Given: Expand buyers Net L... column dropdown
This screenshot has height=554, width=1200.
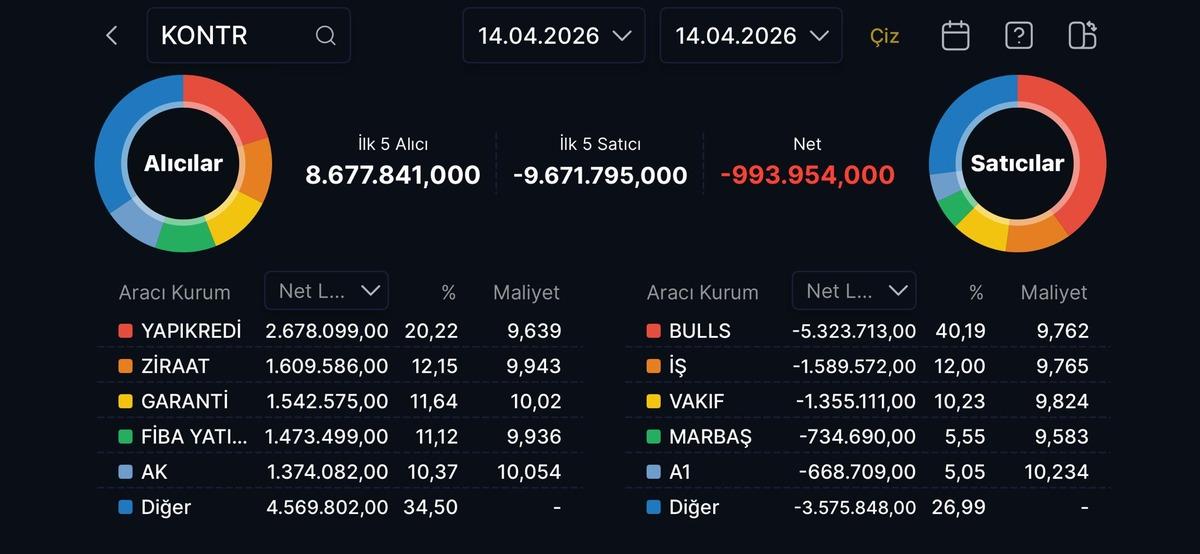Looking at the screenshot, I should coord(327,291).
